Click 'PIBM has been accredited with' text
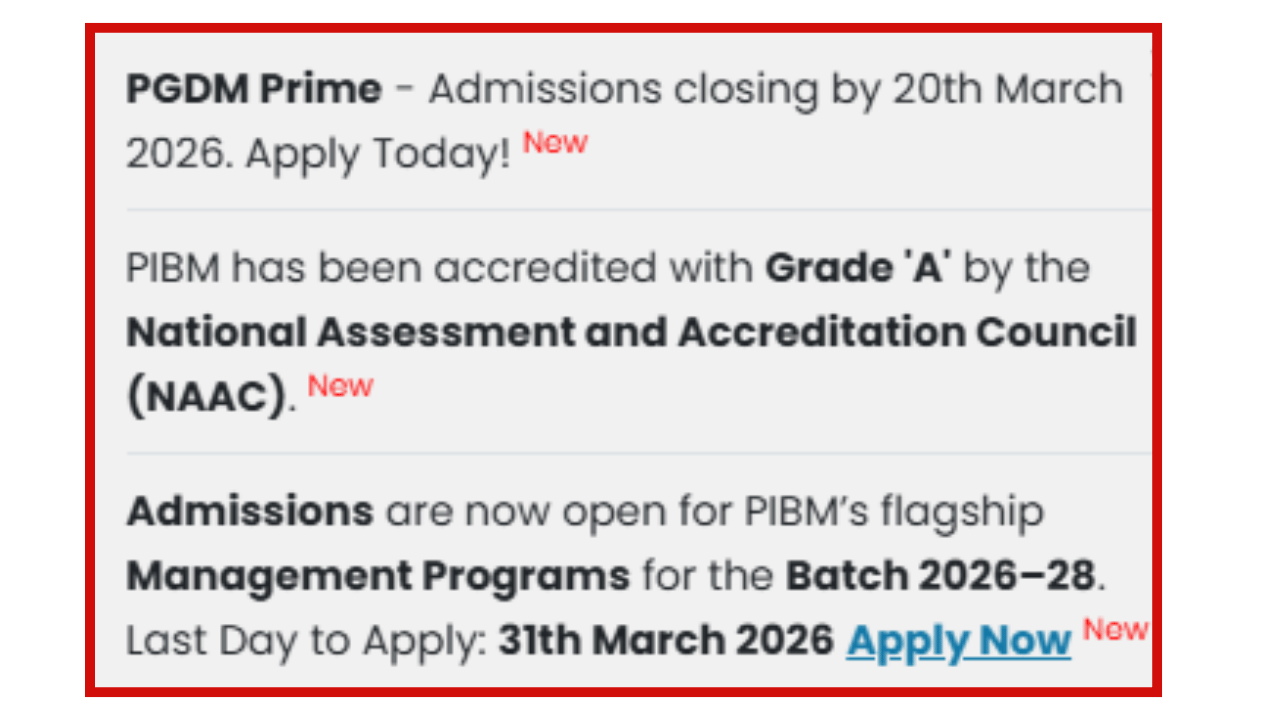The width and height of the screenshot is (1280, 720). 438,268
